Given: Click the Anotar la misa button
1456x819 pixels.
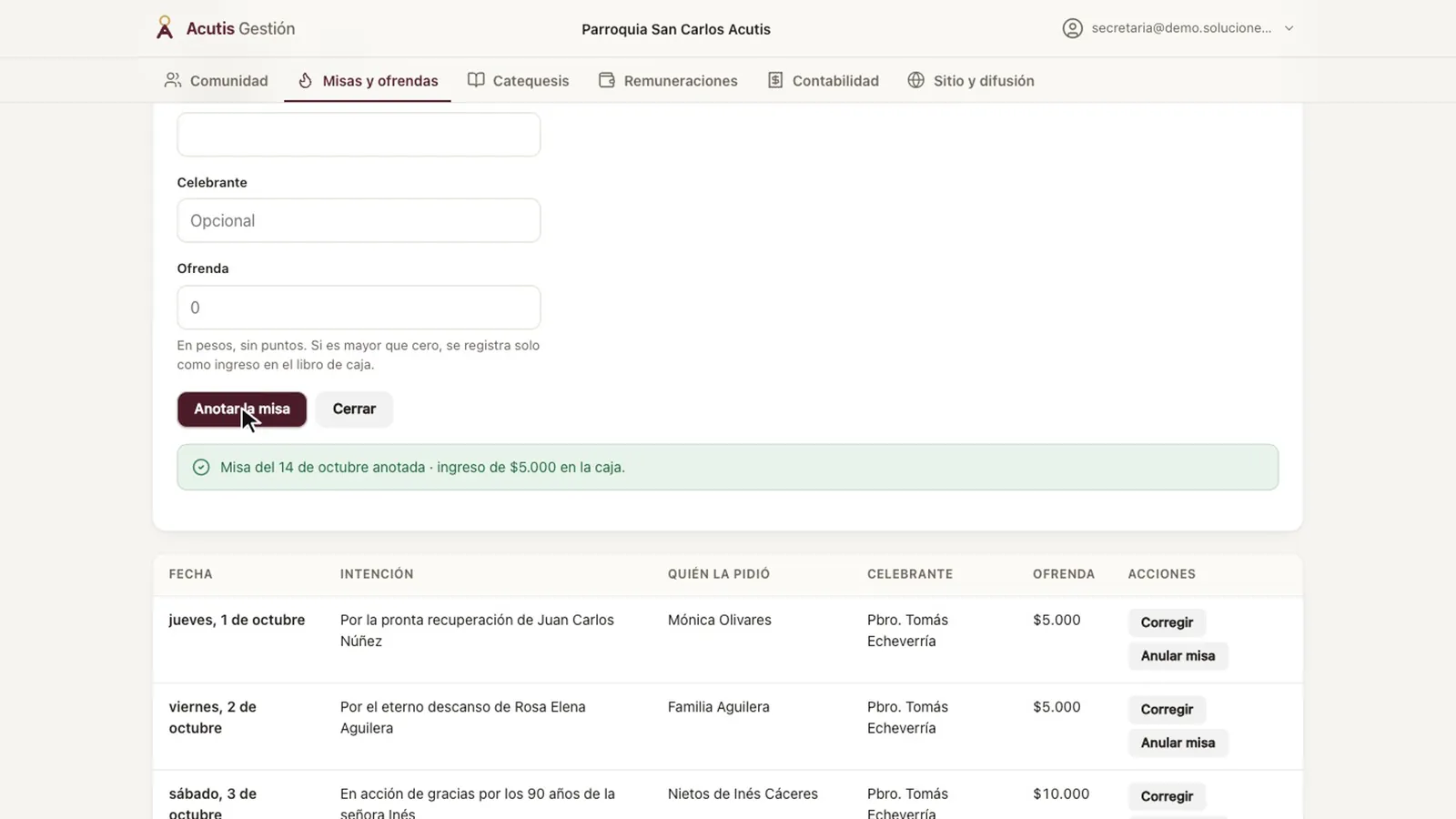Looking at the screenshot, I should (242, 409).
